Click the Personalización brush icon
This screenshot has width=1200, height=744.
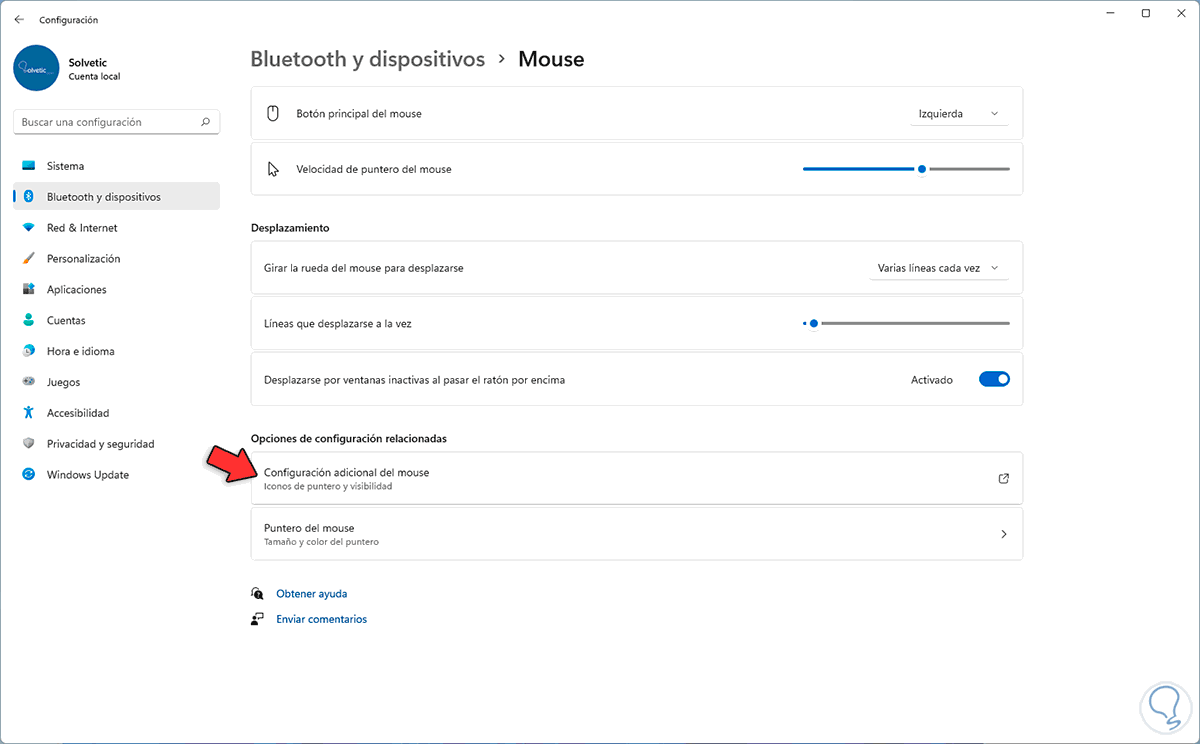28,259
